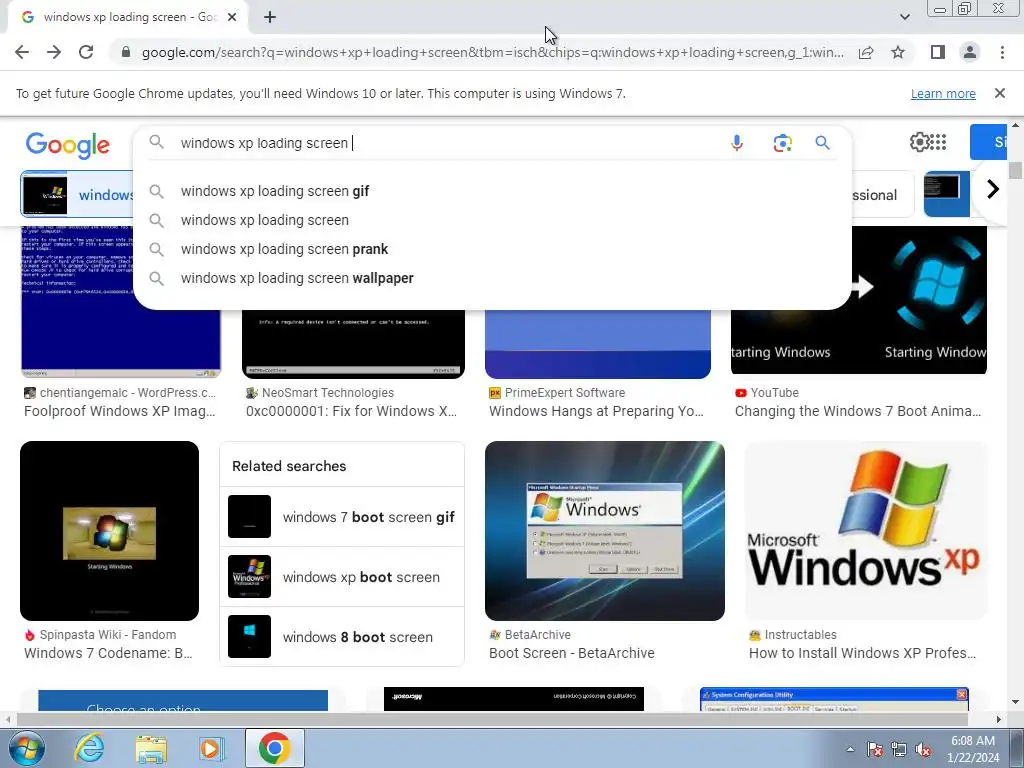Click the browser forward arrow

(x=54, y=52)
